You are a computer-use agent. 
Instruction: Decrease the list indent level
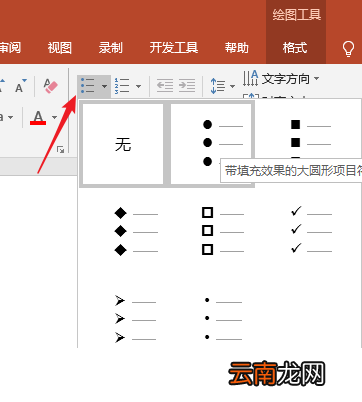[165, 86]
